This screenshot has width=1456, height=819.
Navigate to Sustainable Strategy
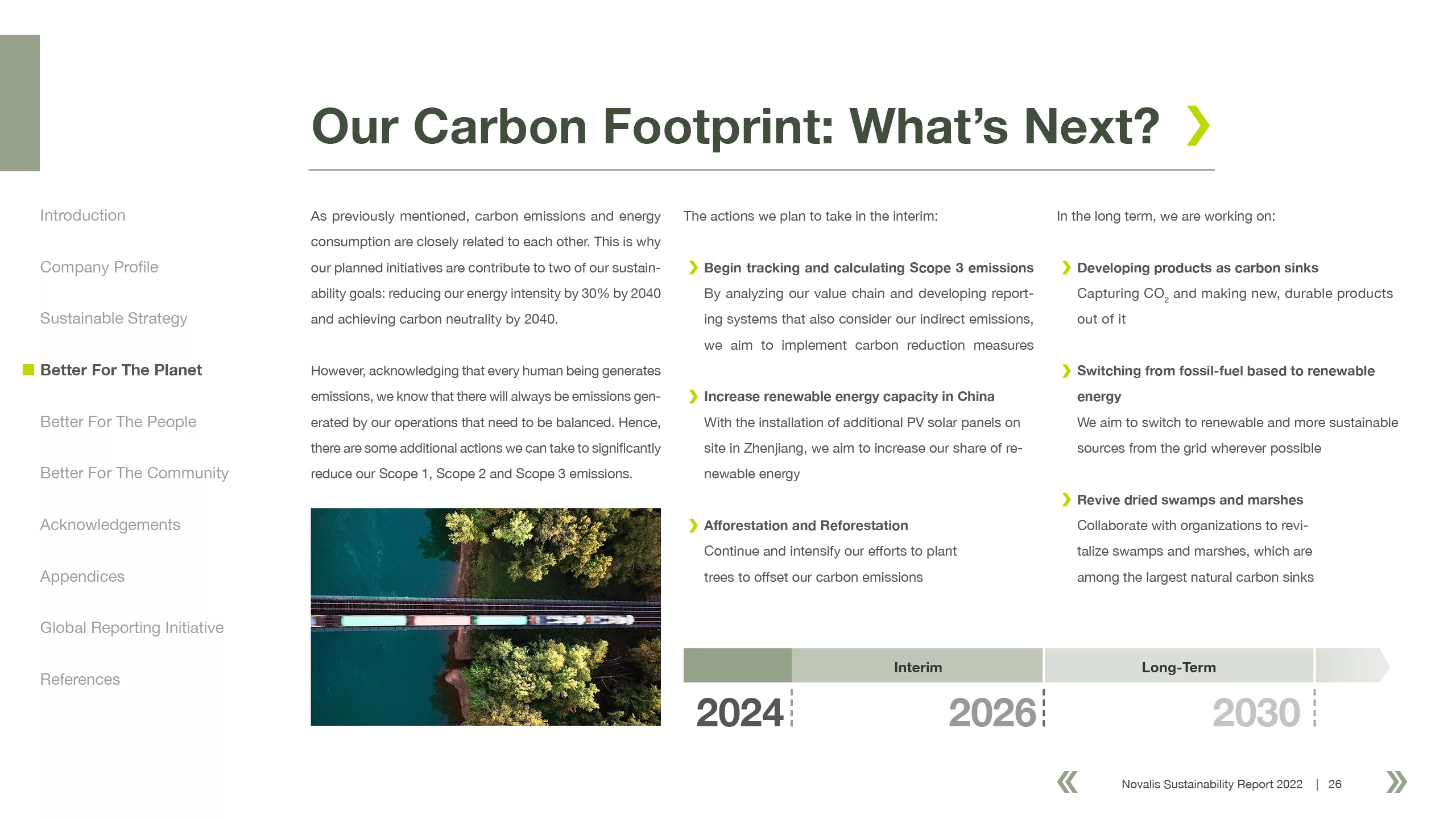click(x=114, y=318)
